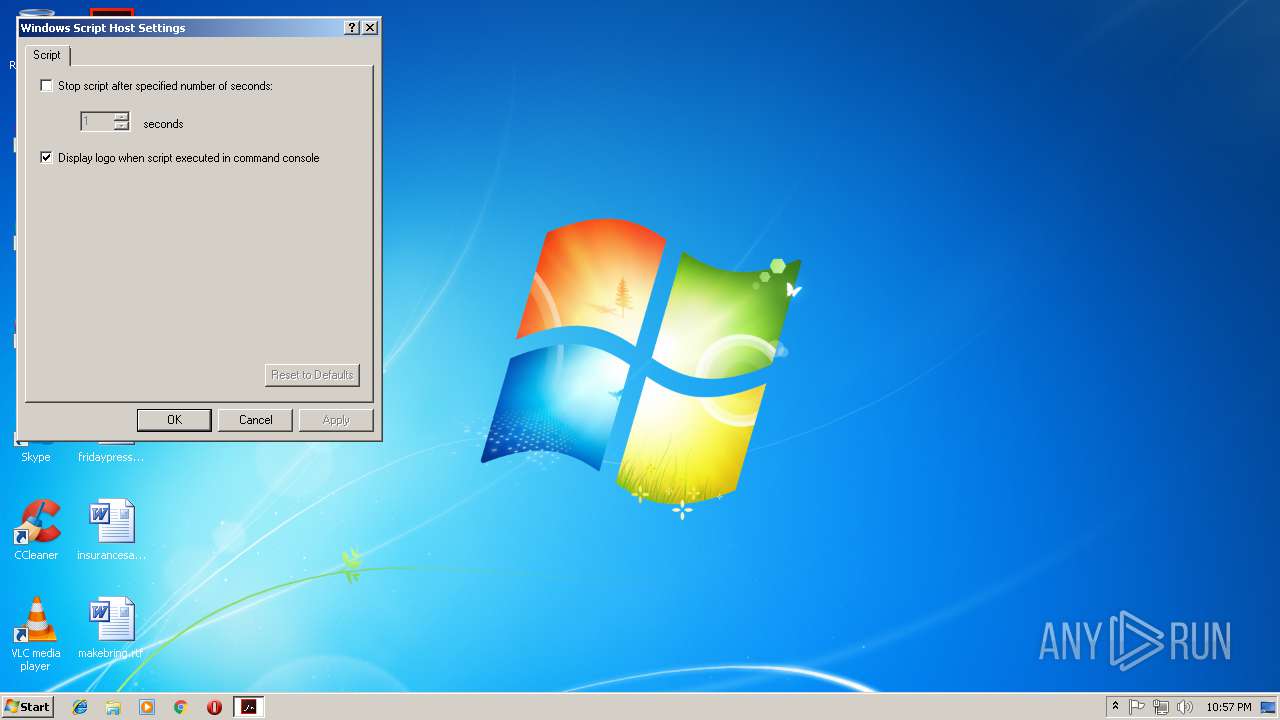Launch Opera browser from taskbar

(x=214, y=707)
